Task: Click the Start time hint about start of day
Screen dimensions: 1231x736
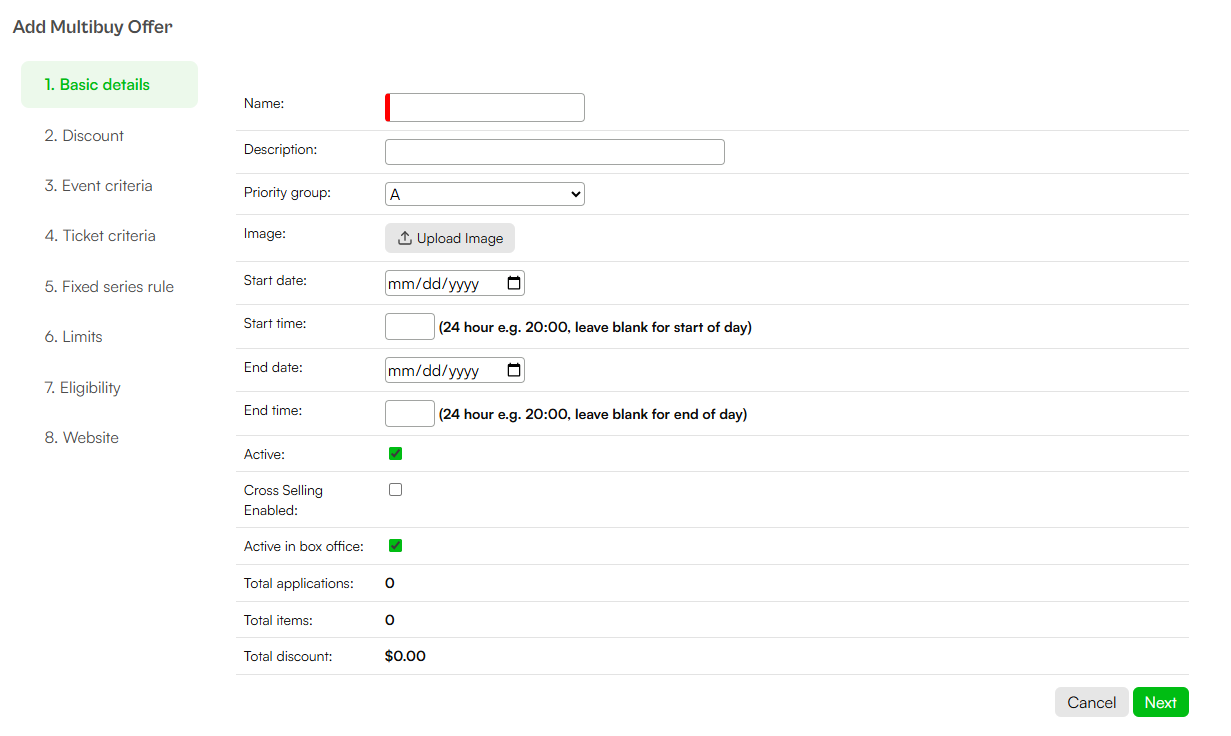Action: click(595, 327)
